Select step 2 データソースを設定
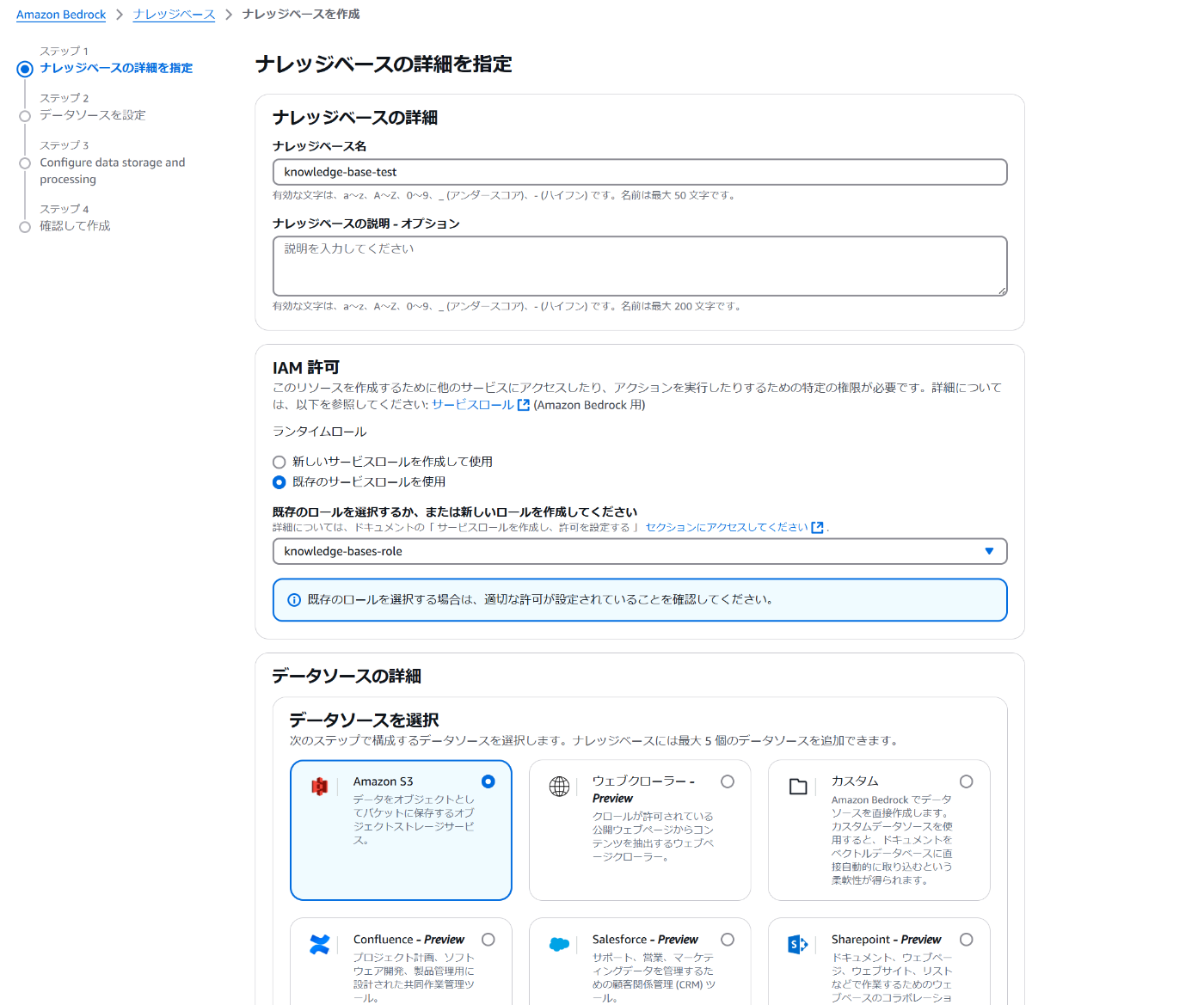1204x1005 pixels. point(93,115)
